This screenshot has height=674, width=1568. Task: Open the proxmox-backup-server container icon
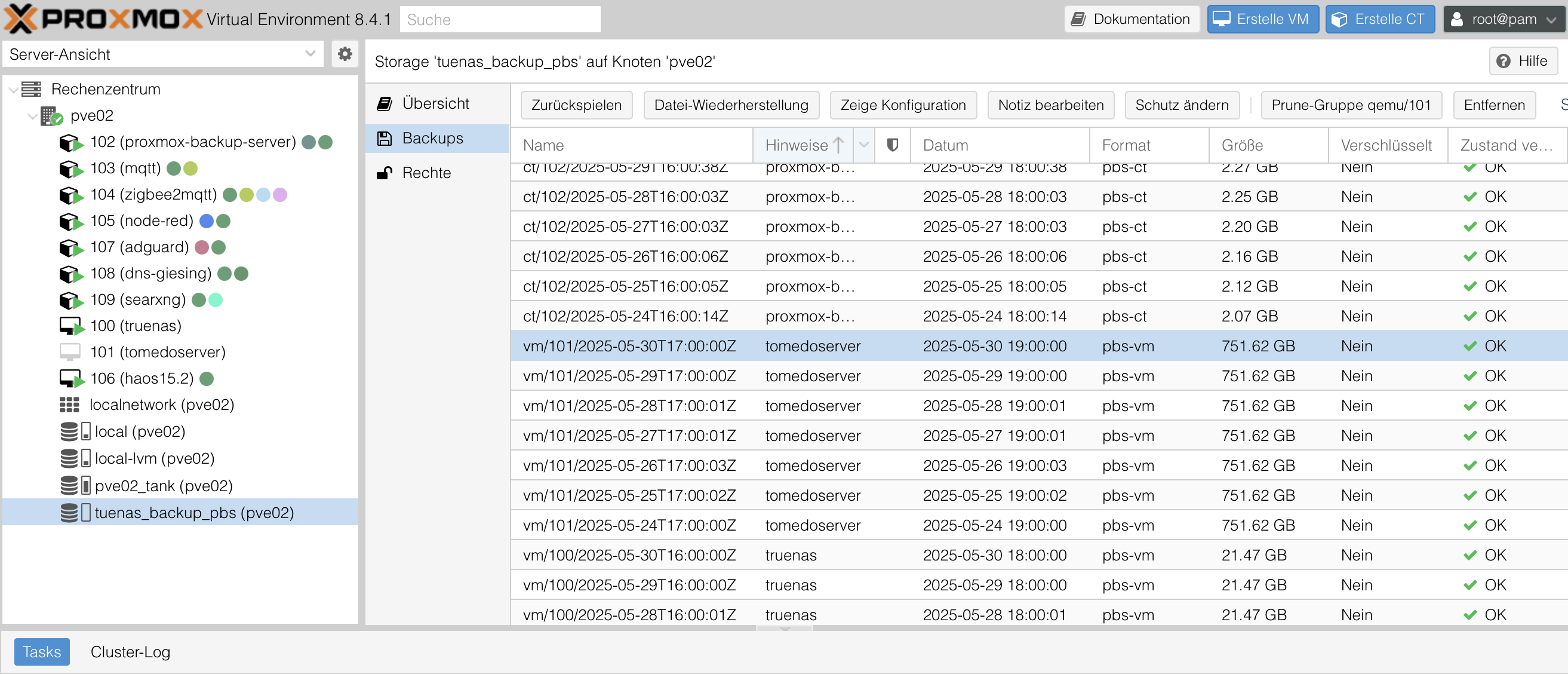[x=71, y=142]
